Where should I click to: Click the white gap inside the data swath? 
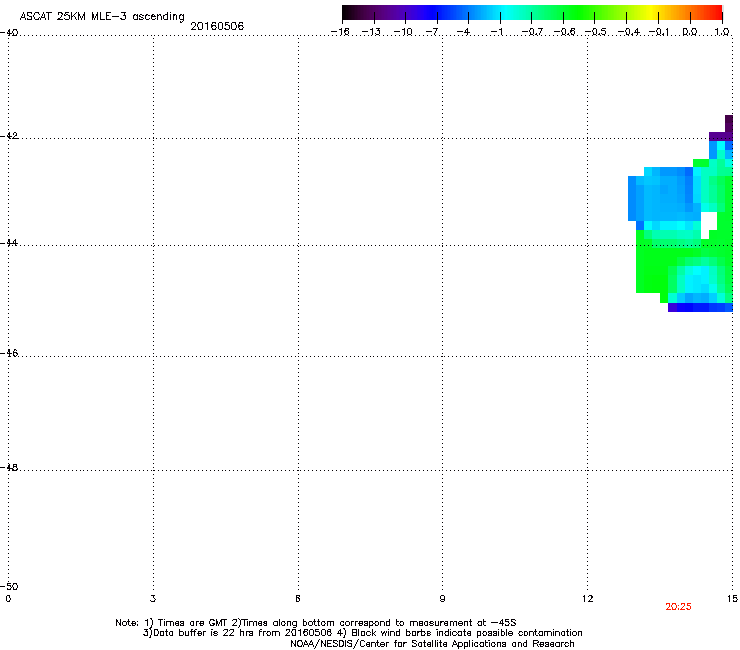(708, 224)
